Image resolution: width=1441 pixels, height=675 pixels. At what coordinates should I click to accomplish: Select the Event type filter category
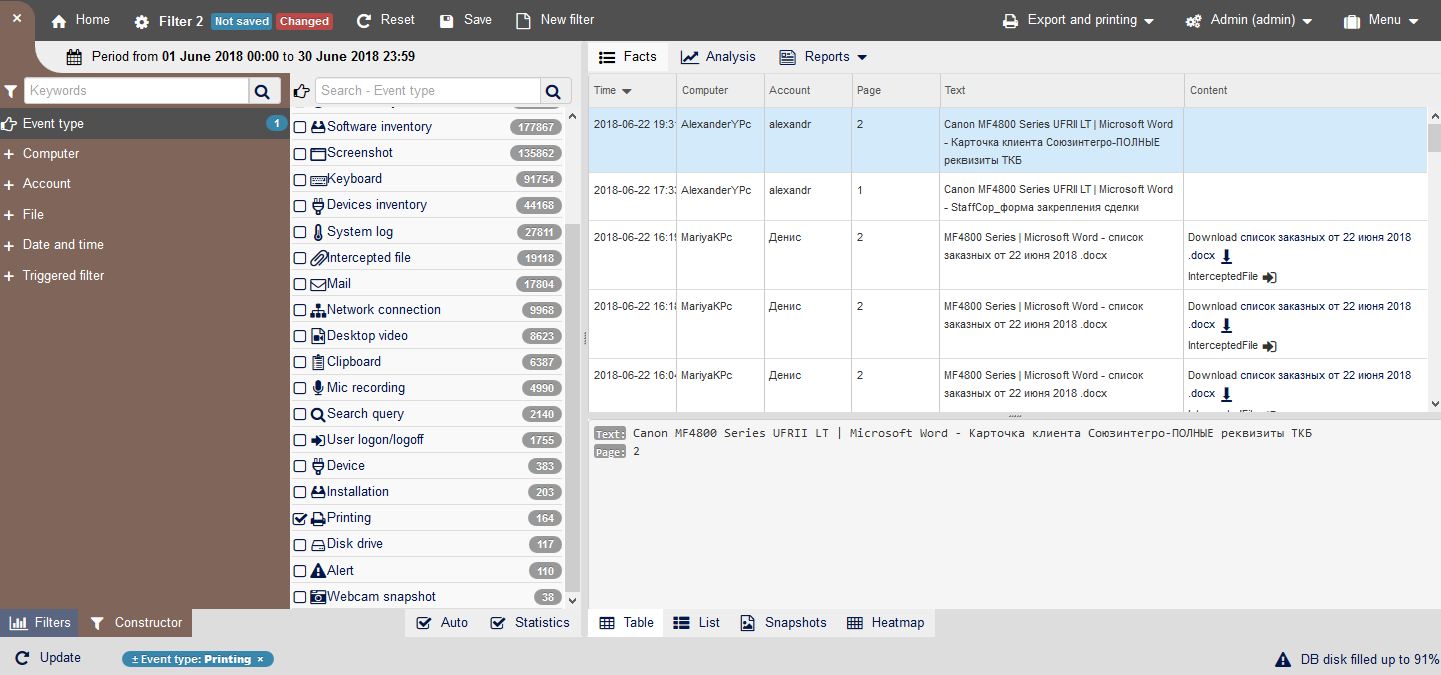coord(144,124)
